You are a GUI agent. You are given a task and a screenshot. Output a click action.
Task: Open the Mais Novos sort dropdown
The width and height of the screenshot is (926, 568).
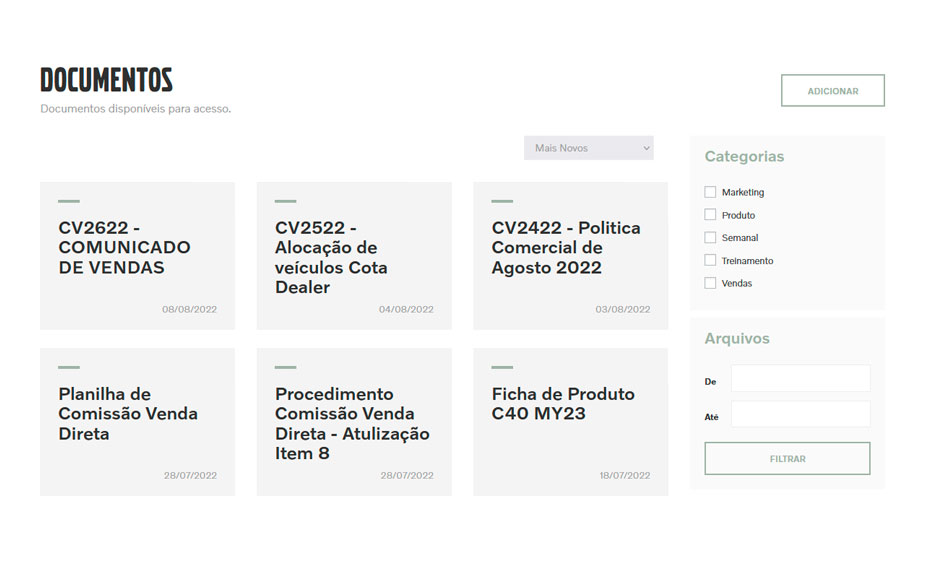pos(588,148)
